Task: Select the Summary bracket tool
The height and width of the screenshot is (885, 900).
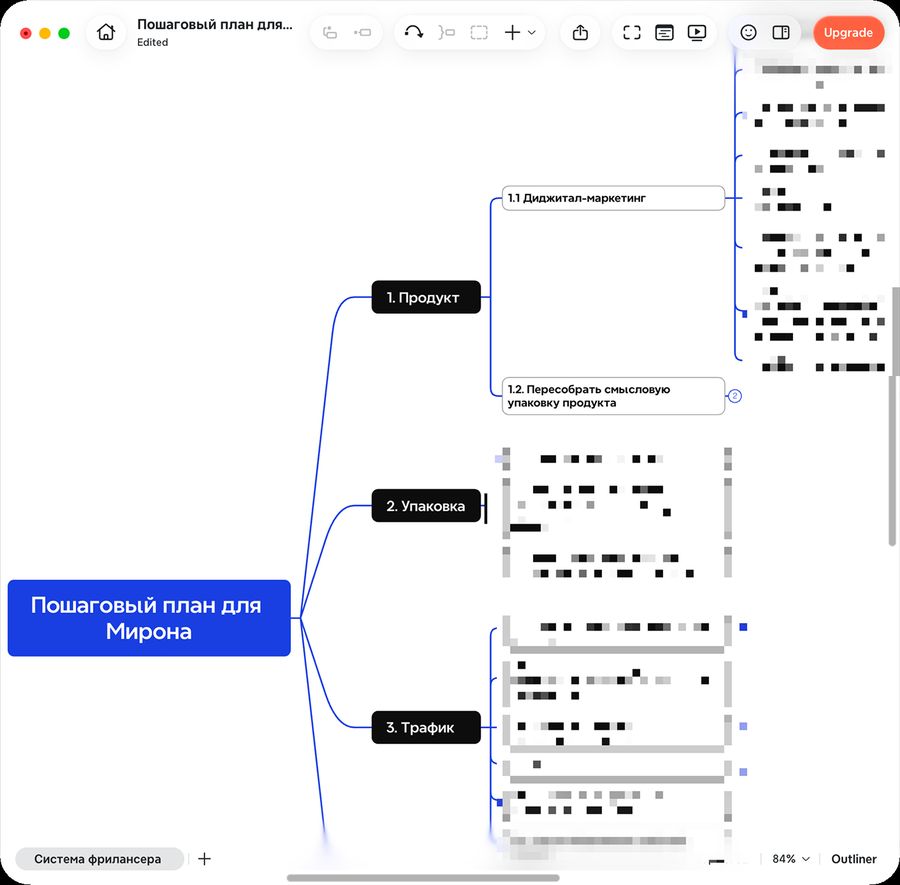Action: (x=446, y=32)
